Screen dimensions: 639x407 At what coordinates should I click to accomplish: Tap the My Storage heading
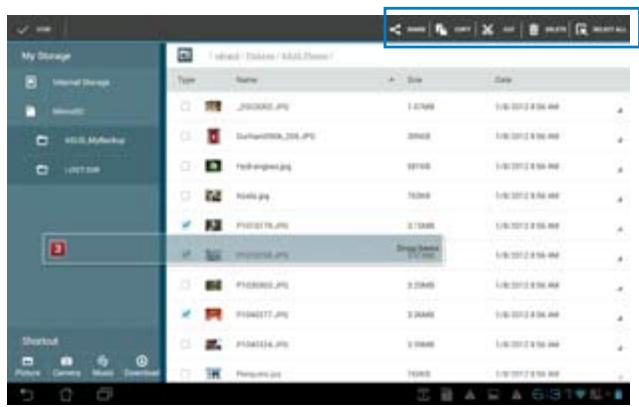pos(46,55)
